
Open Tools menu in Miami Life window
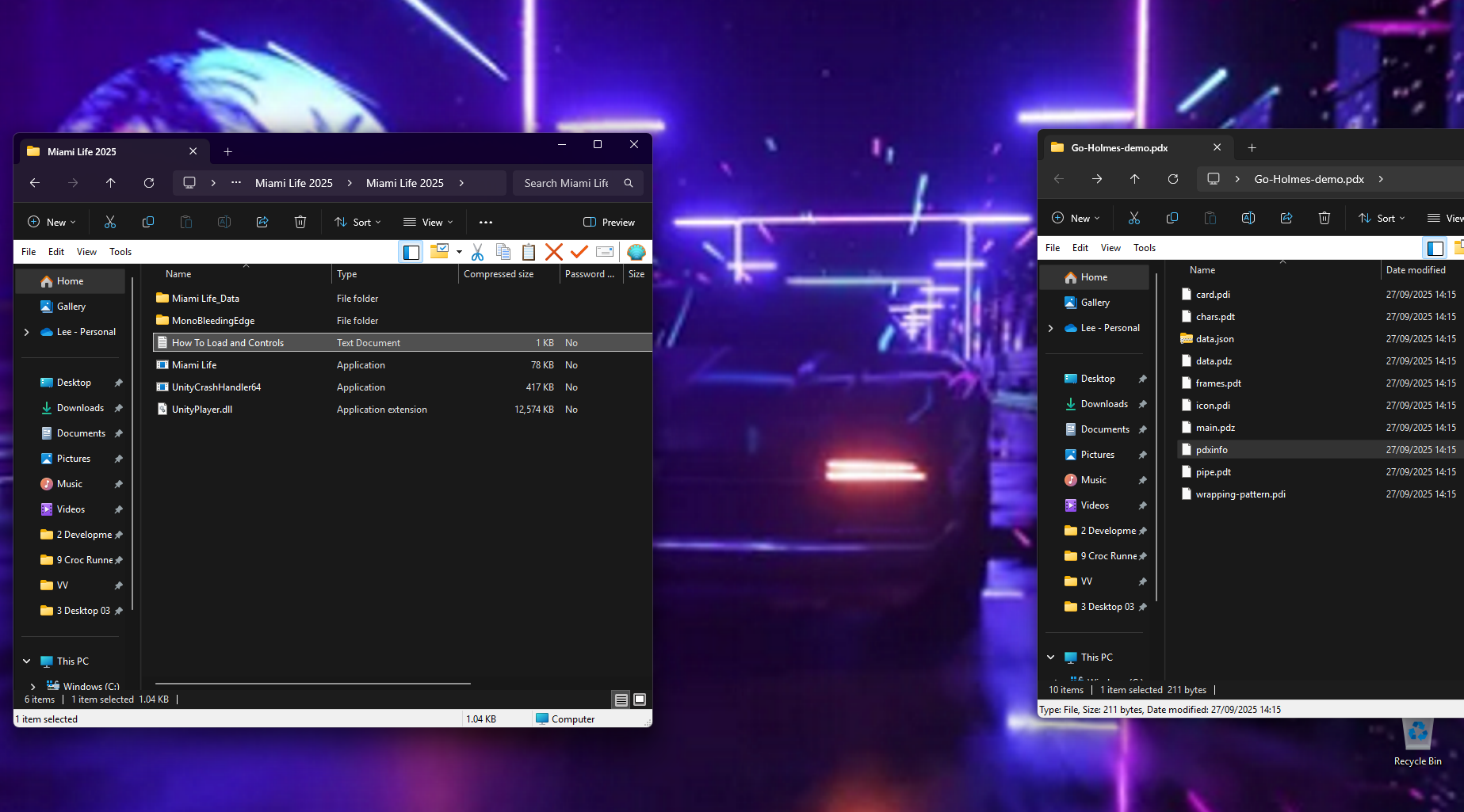120,252
